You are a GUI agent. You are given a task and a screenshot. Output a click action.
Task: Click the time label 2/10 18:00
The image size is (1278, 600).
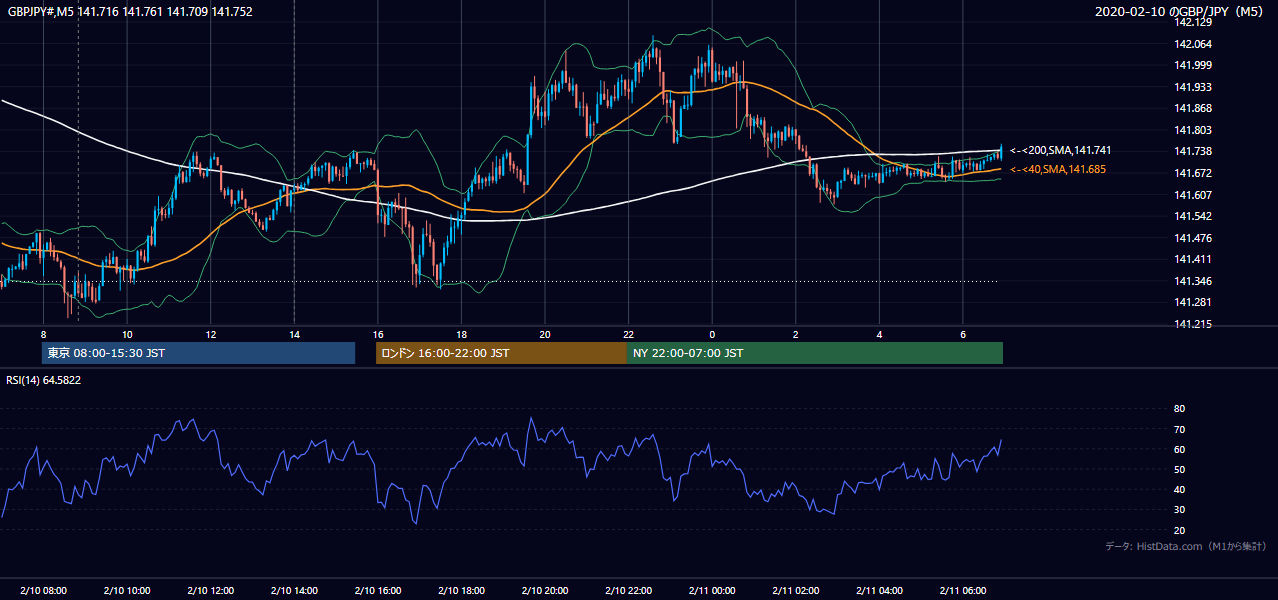pos(461,591)
